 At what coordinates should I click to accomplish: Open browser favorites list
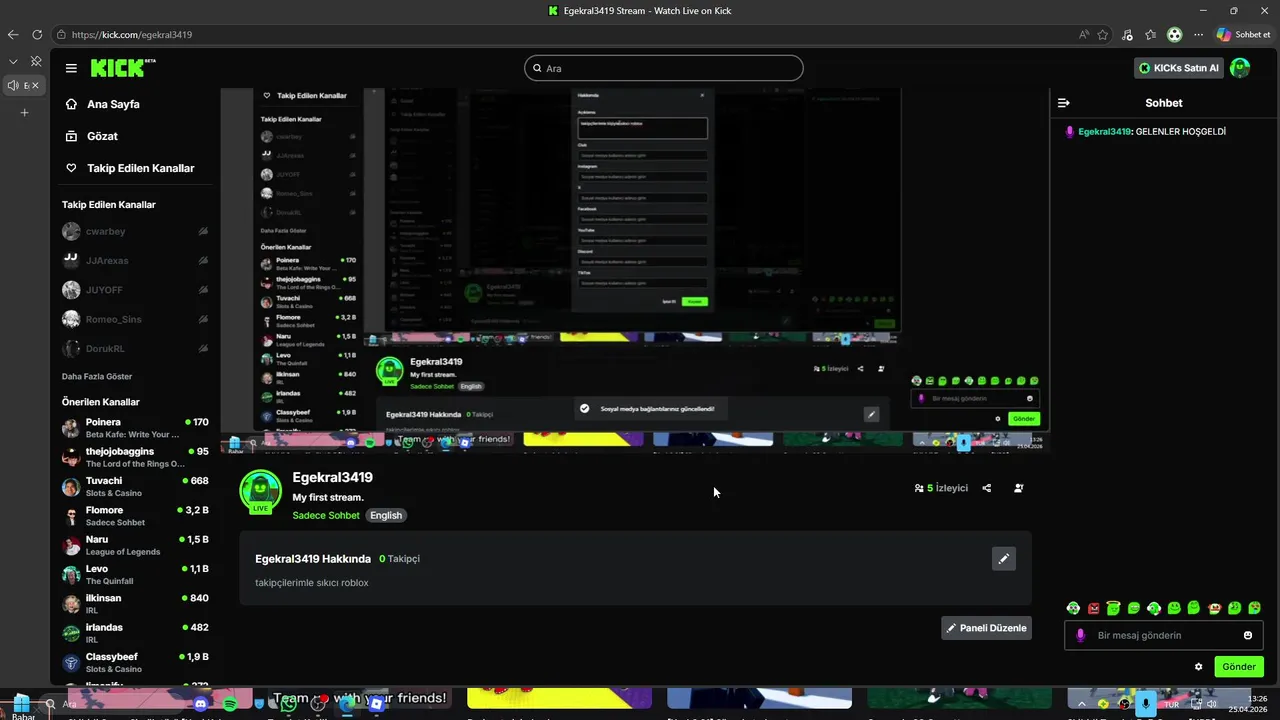click(1151, 34)
